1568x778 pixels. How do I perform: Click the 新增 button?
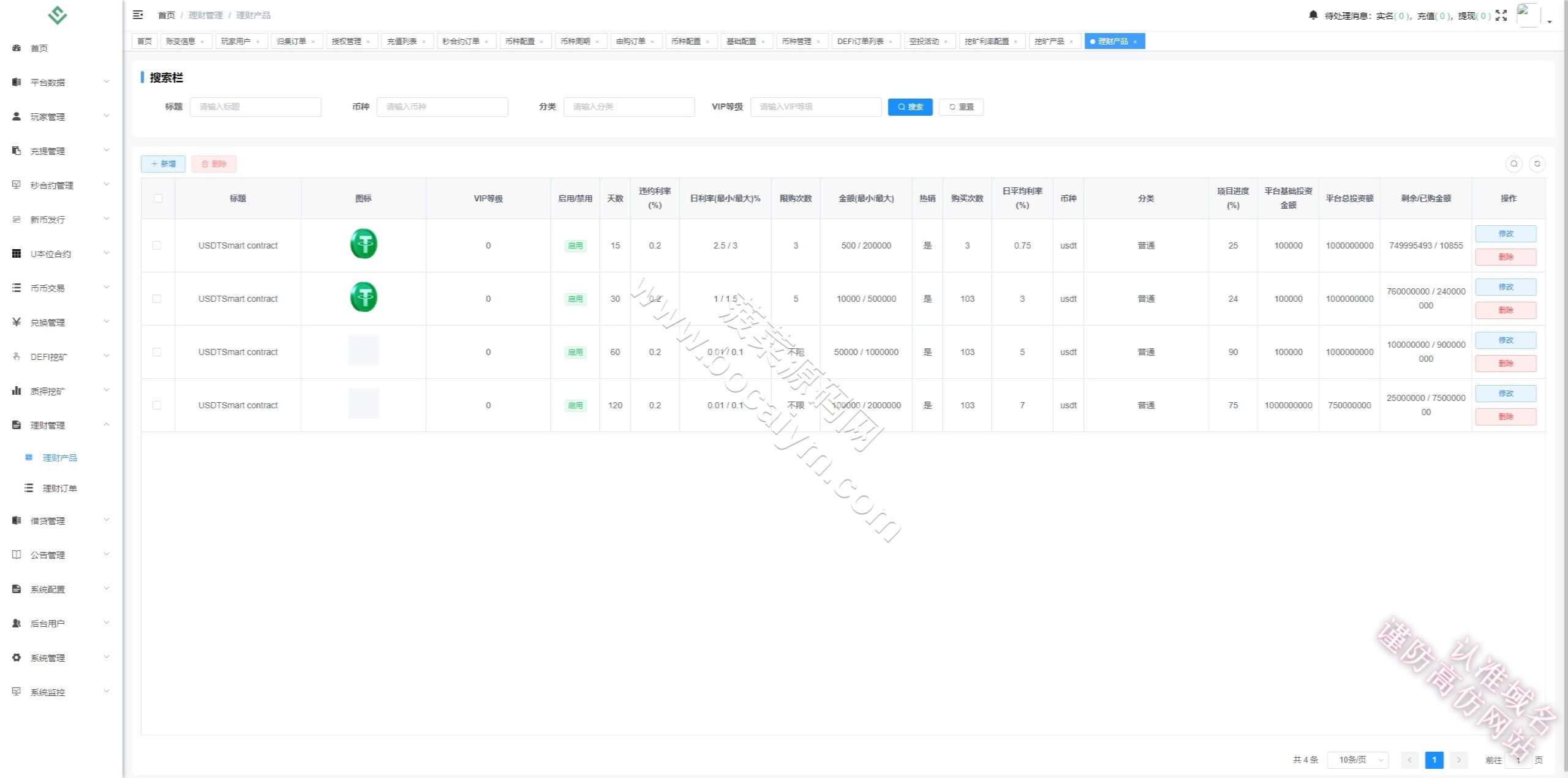click(163, 164)
